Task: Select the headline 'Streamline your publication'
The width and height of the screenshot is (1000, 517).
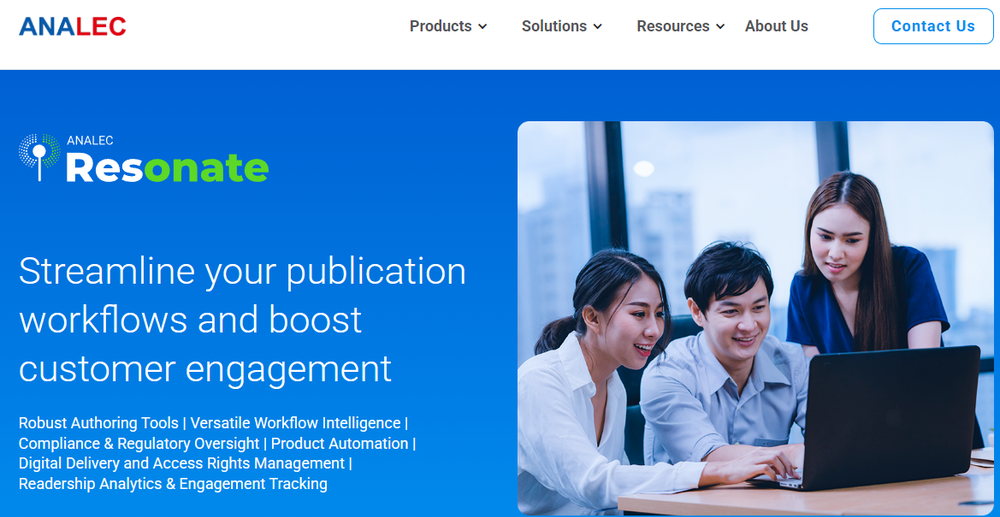Action: [242, 271]
